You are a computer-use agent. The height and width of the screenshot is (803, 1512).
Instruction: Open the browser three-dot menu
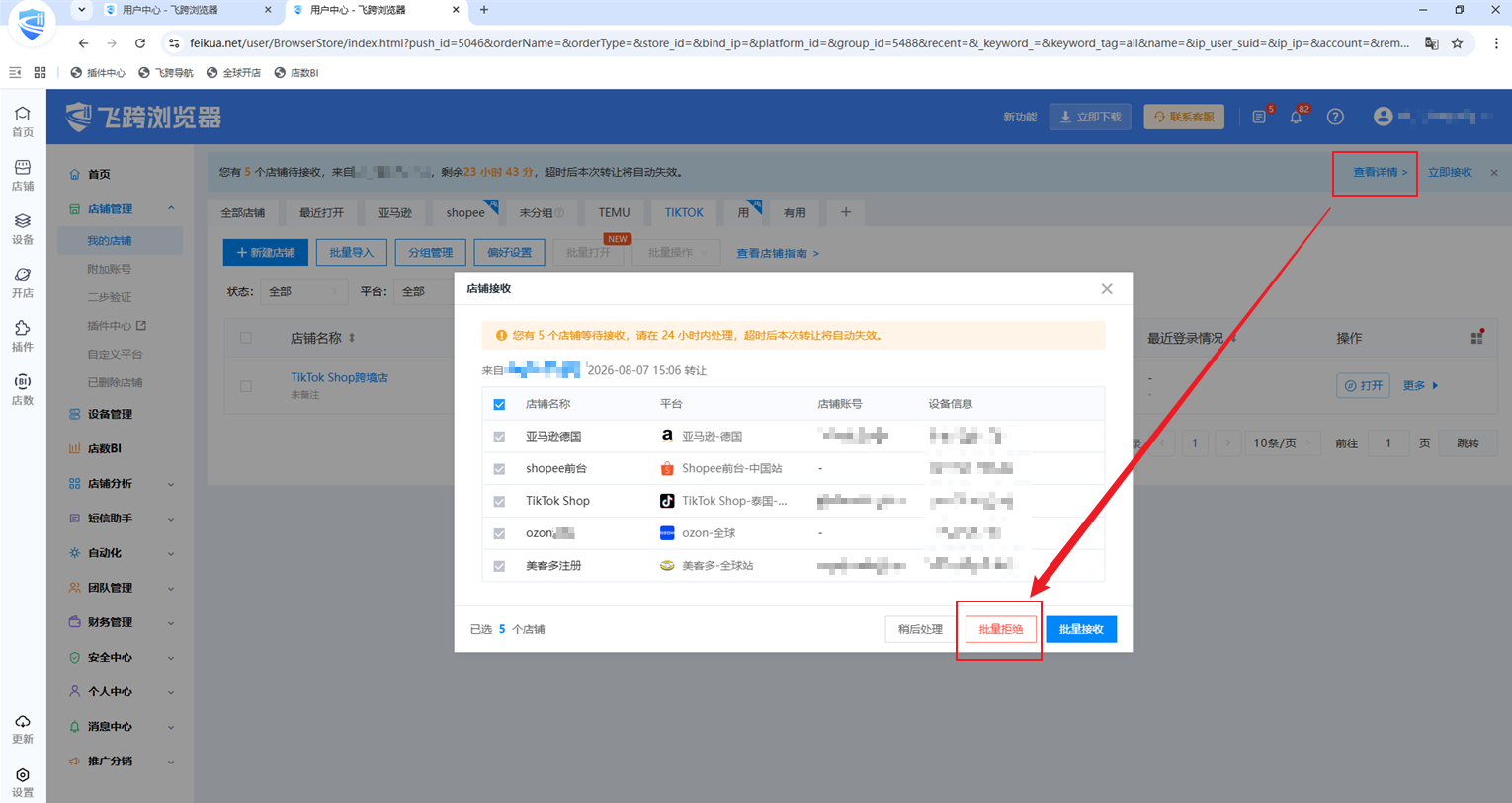pyautogui.click(x=1496, y=43)
